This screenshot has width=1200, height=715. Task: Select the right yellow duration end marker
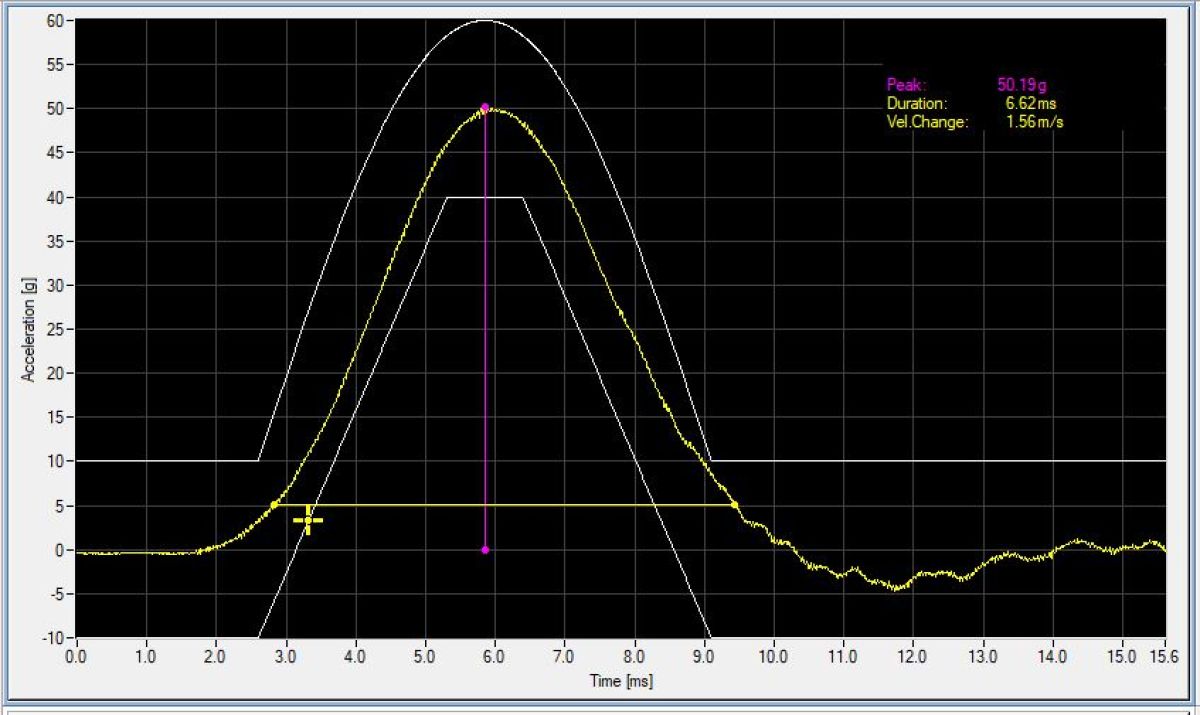tap(734, 505)
